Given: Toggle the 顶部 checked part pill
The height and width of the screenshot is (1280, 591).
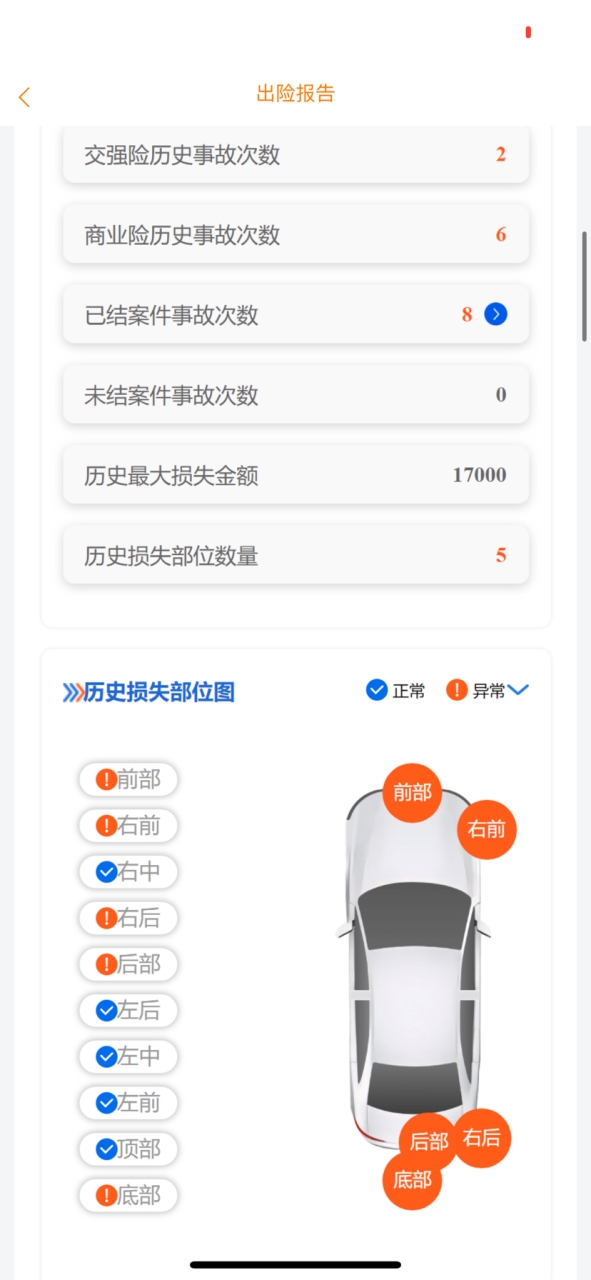Looking at the screenshot, I should [x=128, y=1149].
